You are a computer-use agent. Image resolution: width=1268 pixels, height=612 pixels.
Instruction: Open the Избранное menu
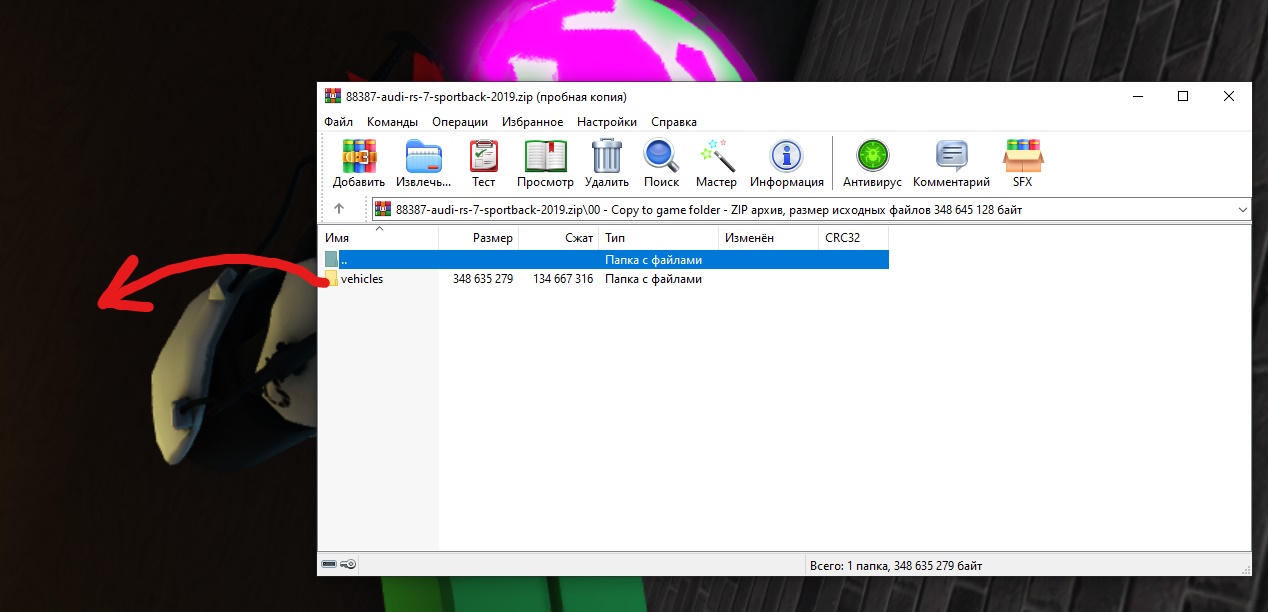(533, 122)
